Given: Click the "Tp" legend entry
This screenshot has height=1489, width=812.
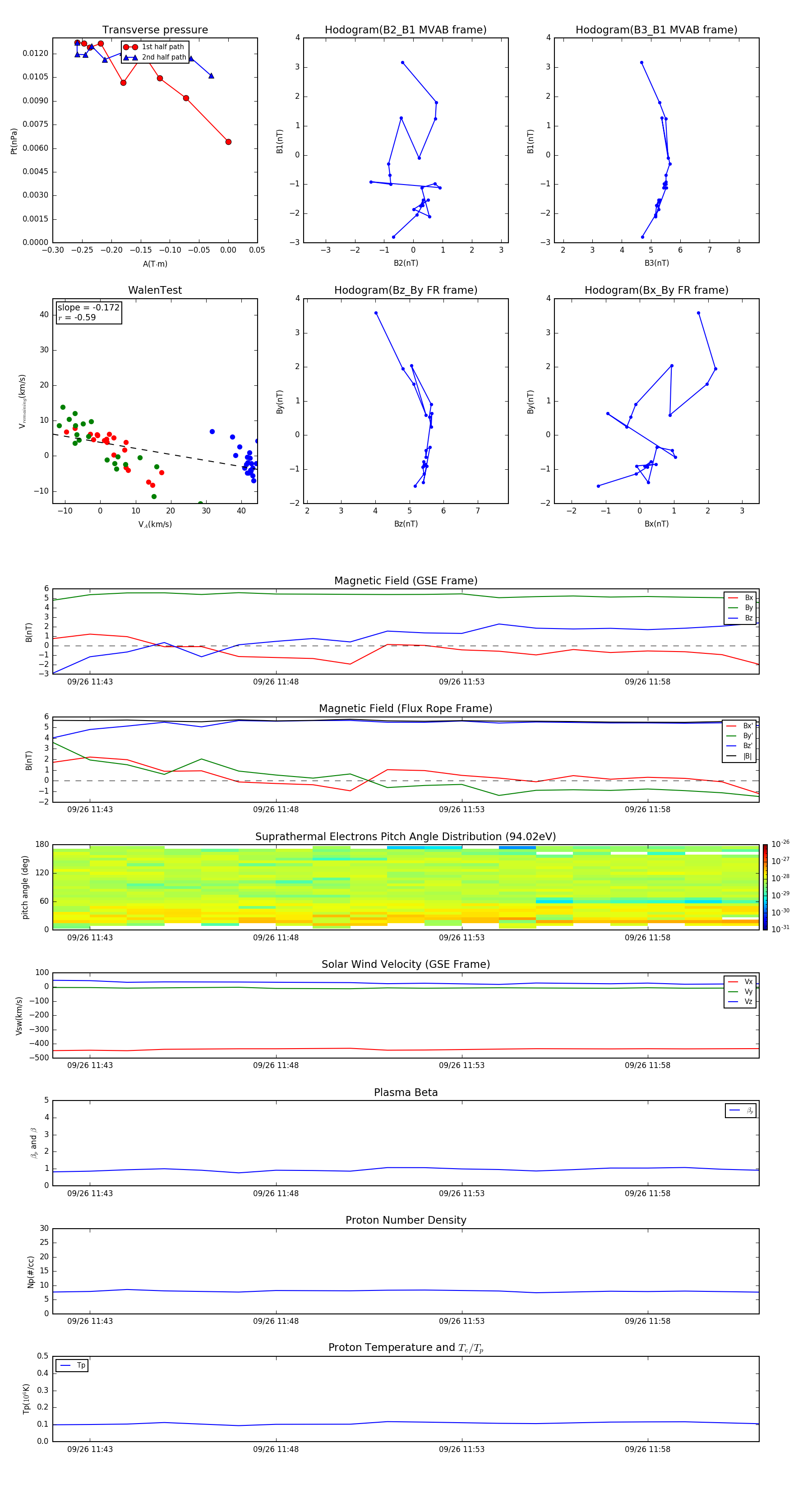Looking at the screenshot, I should click(x=72, y=1366).
